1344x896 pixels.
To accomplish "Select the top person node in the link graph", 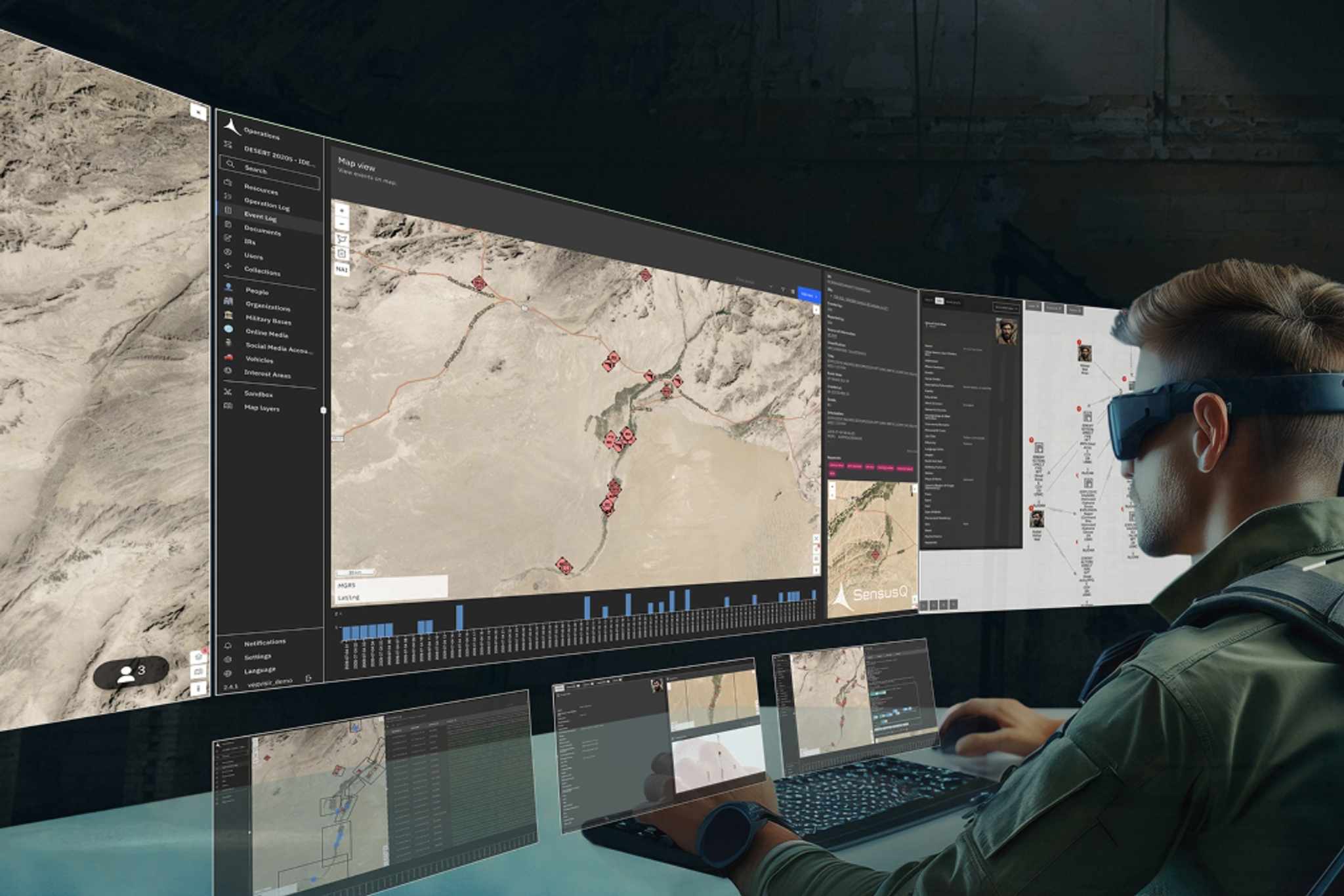I will 1085,354.
